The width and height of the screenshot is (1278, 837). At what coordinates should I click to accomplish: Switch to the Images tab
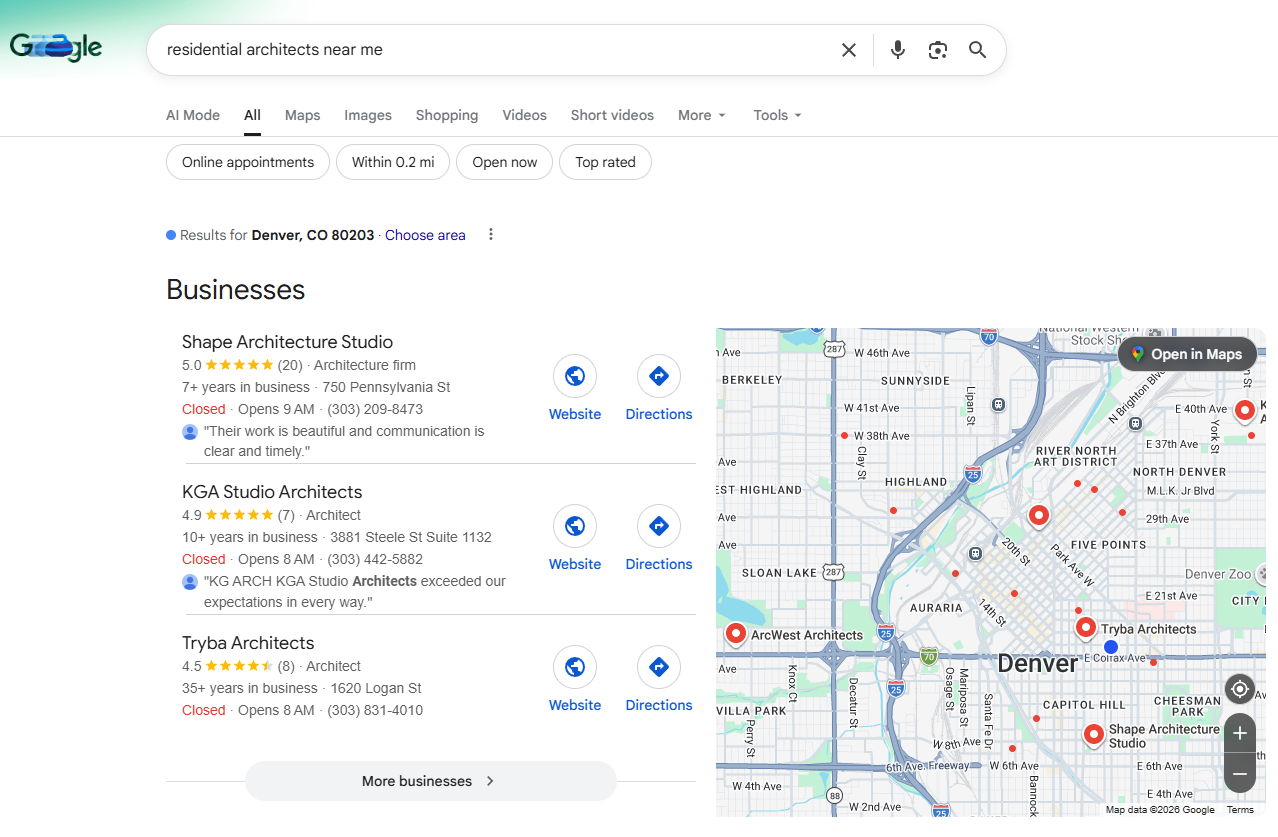pyautogui.click(x=368, y=115)
